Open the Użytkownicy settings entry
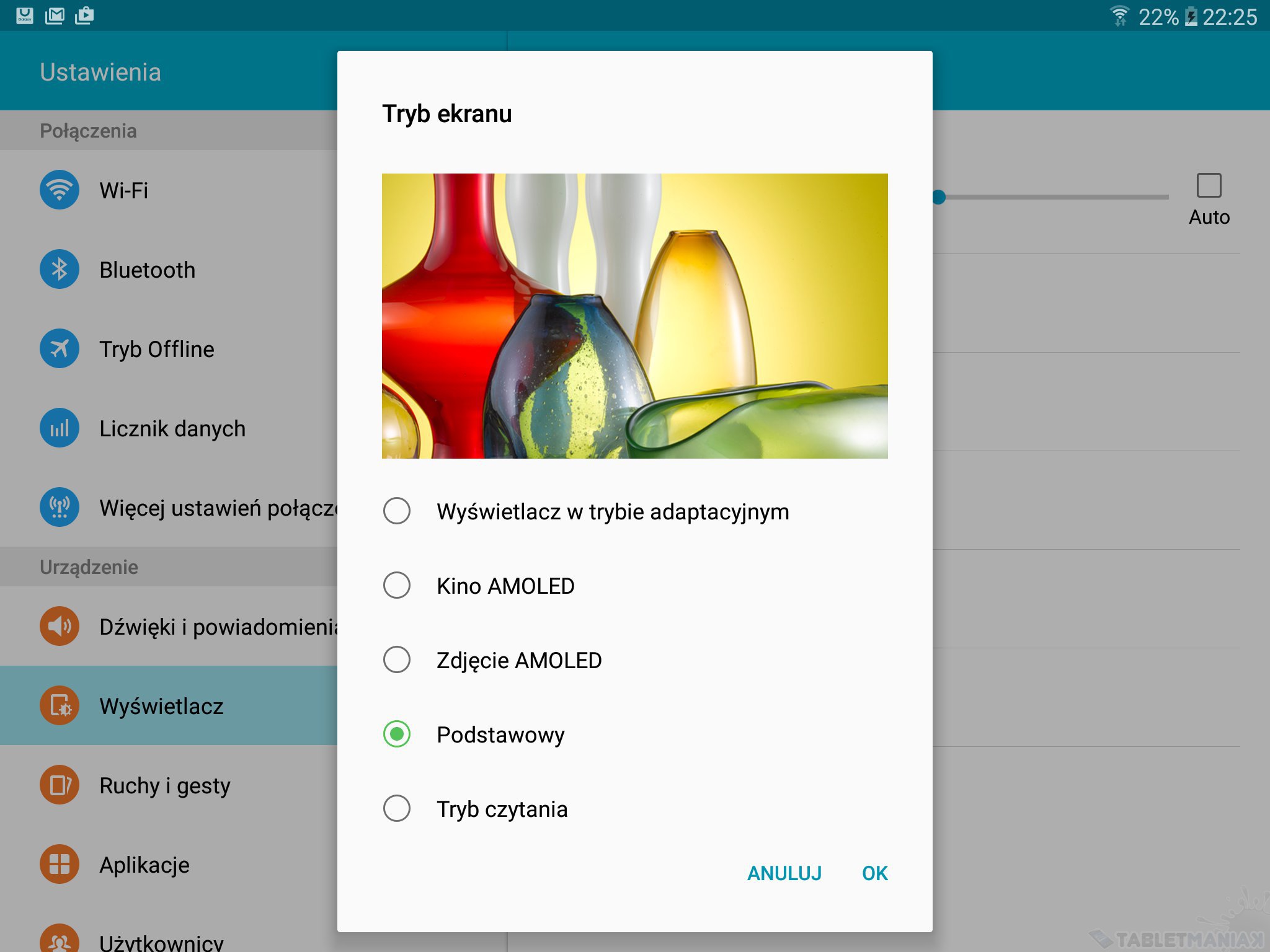This screenshot has height=952, width=1270. 161,941
